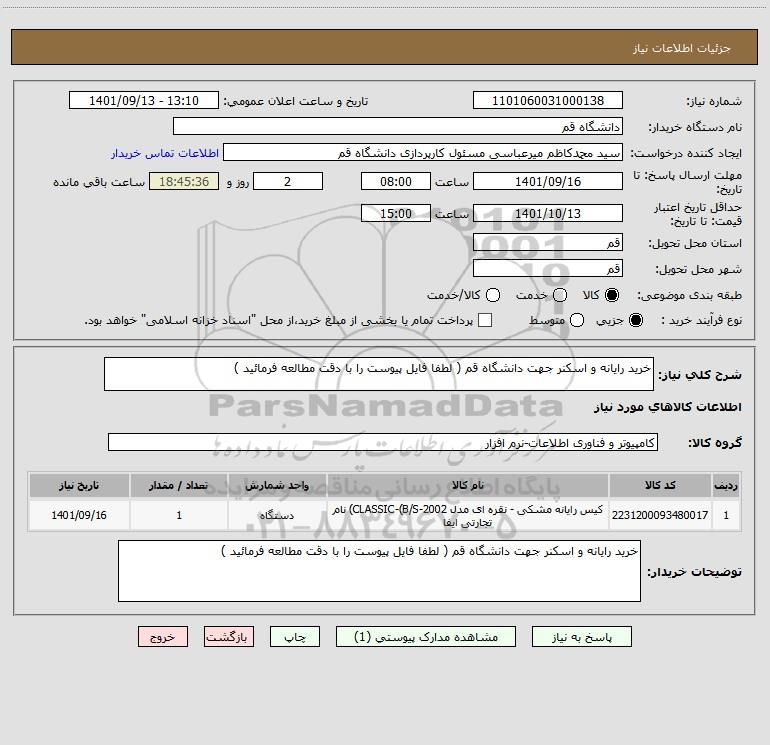Screen dimensions: 770x745
Task: Open مشاهده مدارک پیوستی (1) button
Action: point(426,637)
